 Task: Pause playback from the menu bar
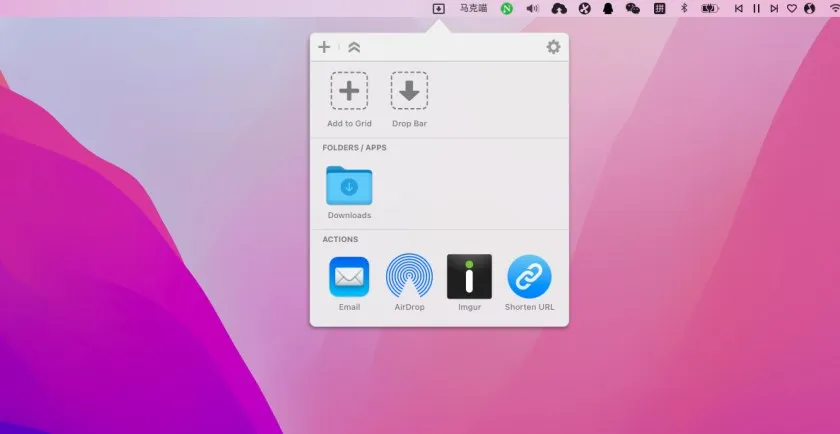click(x=756, y=8)
